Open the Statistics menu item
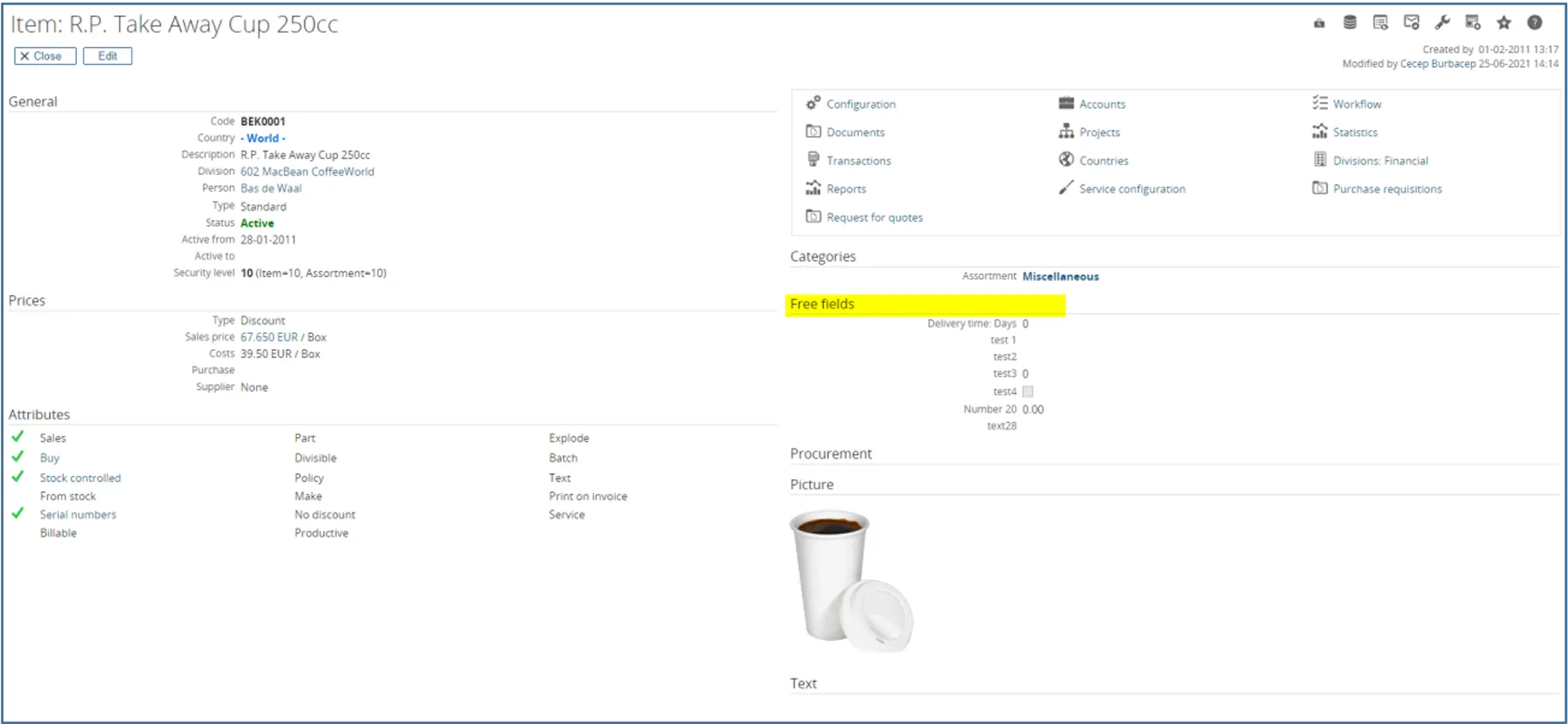This screenshot has width=1568, height=724. [1355, 133]
